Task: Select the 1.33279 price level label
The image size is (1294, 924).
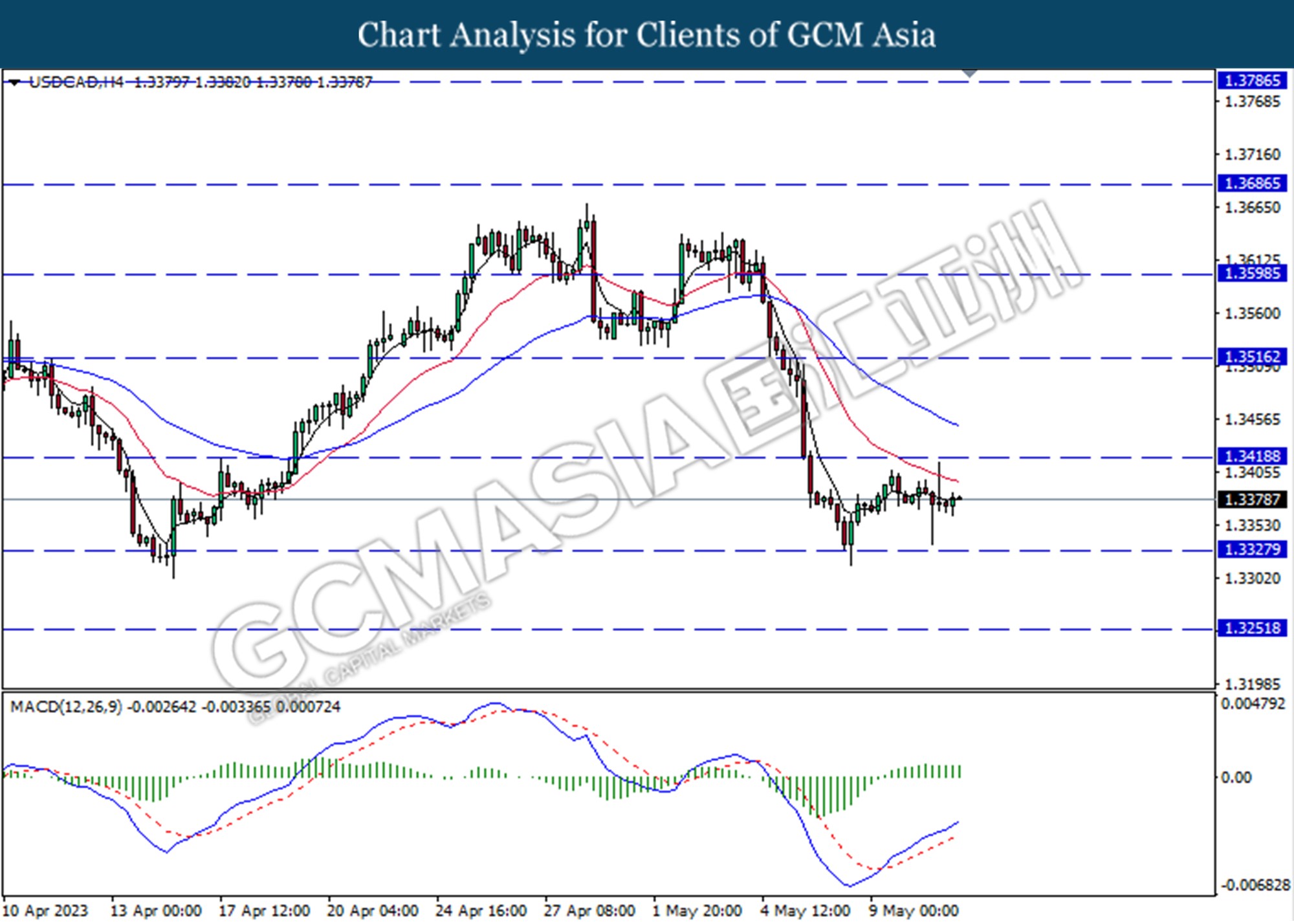Action: tap(1252, 550)
